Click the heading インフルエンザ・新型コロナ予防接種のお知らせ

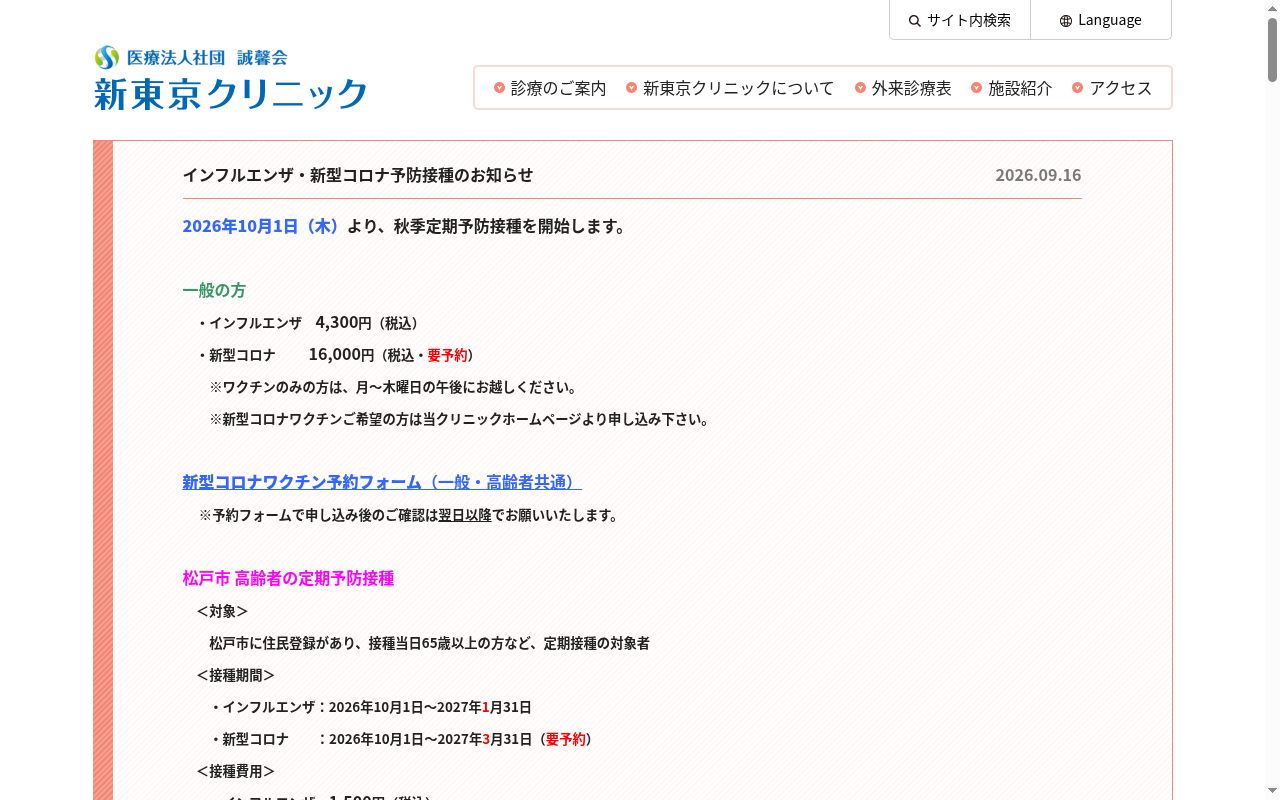[x=358, y=175]
